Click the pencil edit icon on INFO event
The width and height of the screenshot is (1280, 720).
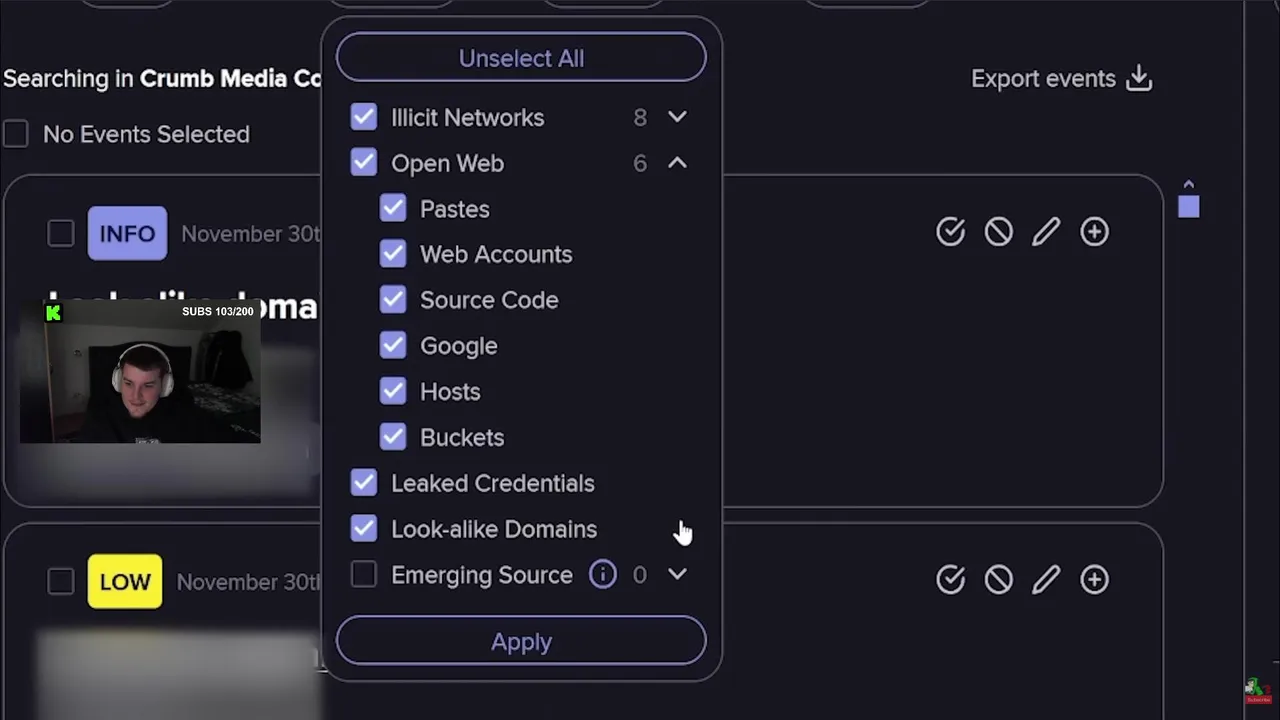point(1046,232)
